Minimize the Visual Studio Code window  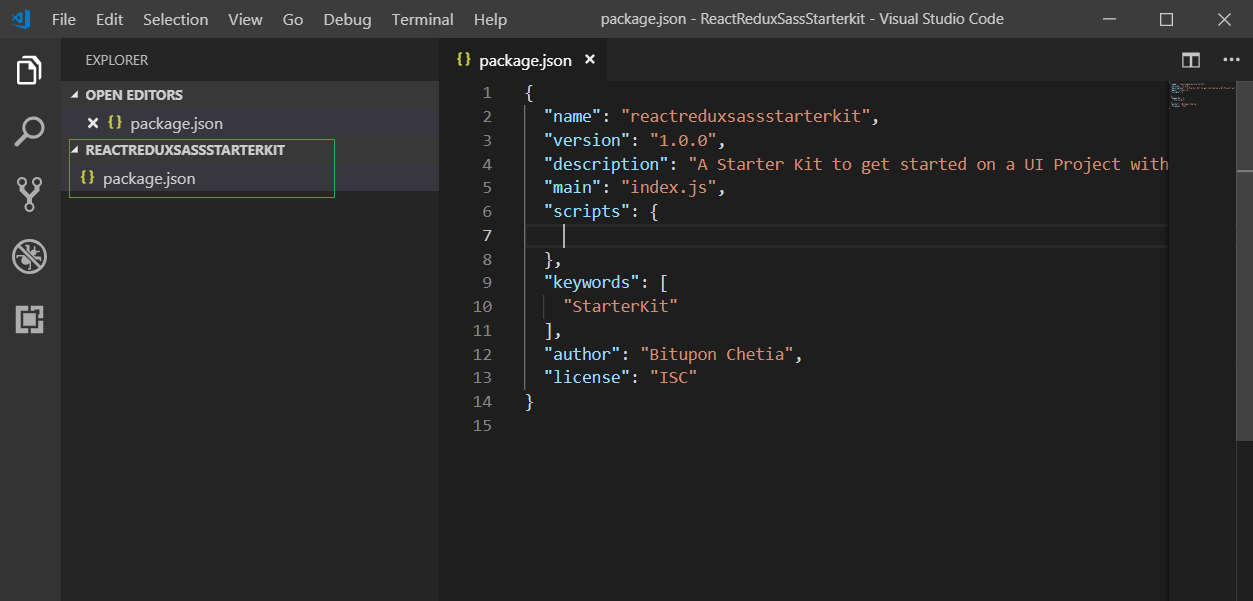(1110, 19)
